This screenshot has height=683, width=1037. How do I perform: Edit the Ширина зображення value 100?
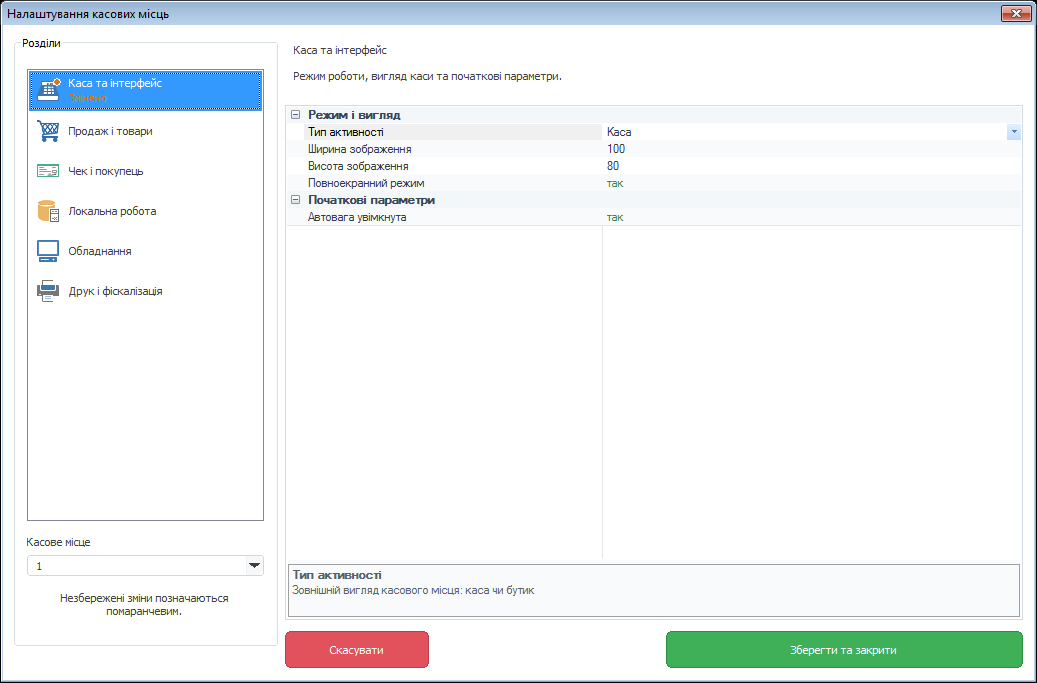[616, 149]
